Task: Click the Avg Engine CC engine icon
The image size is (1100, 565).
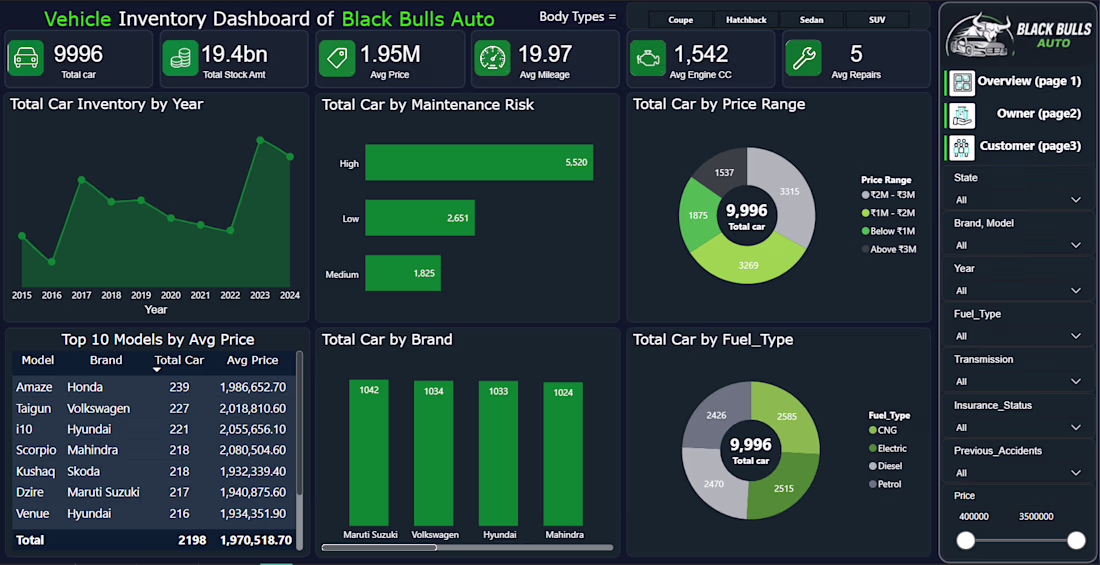Action: click(x=648, y=58)
